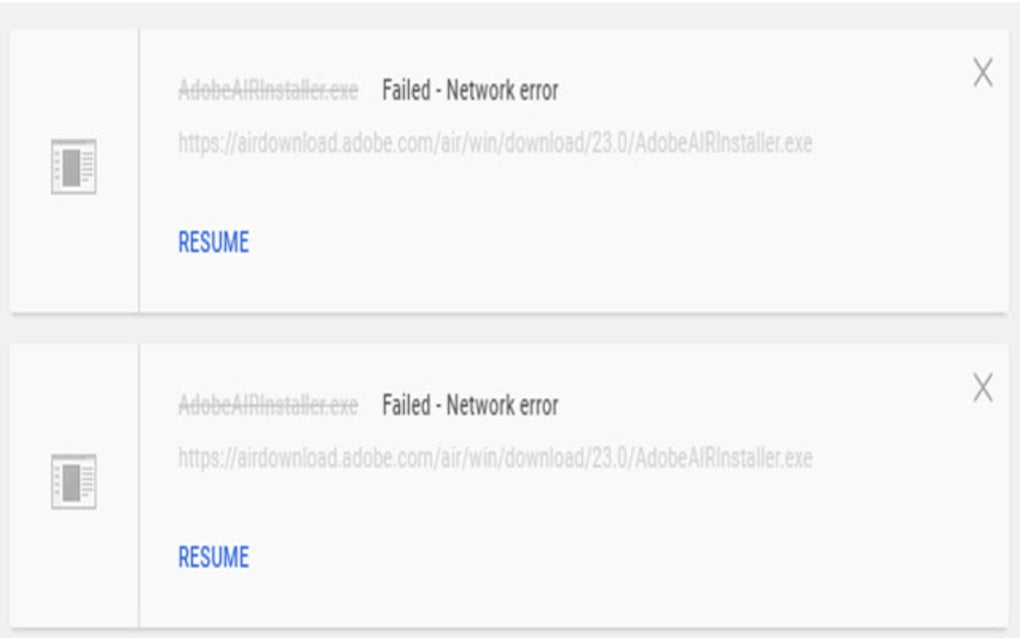
Task: Click the file icon of the second failed download
Action: tap(74, 481)
